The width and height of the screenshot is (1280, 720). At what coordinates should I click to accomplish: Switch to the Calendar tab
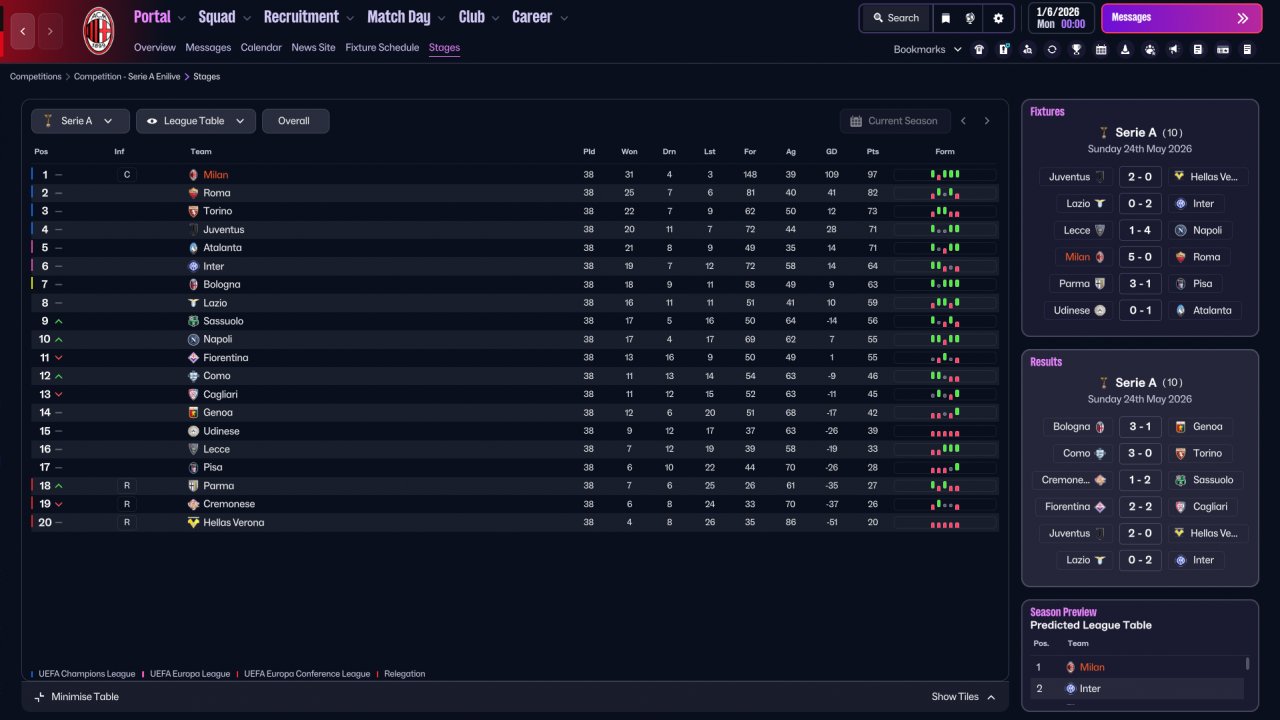pos(261,47)
